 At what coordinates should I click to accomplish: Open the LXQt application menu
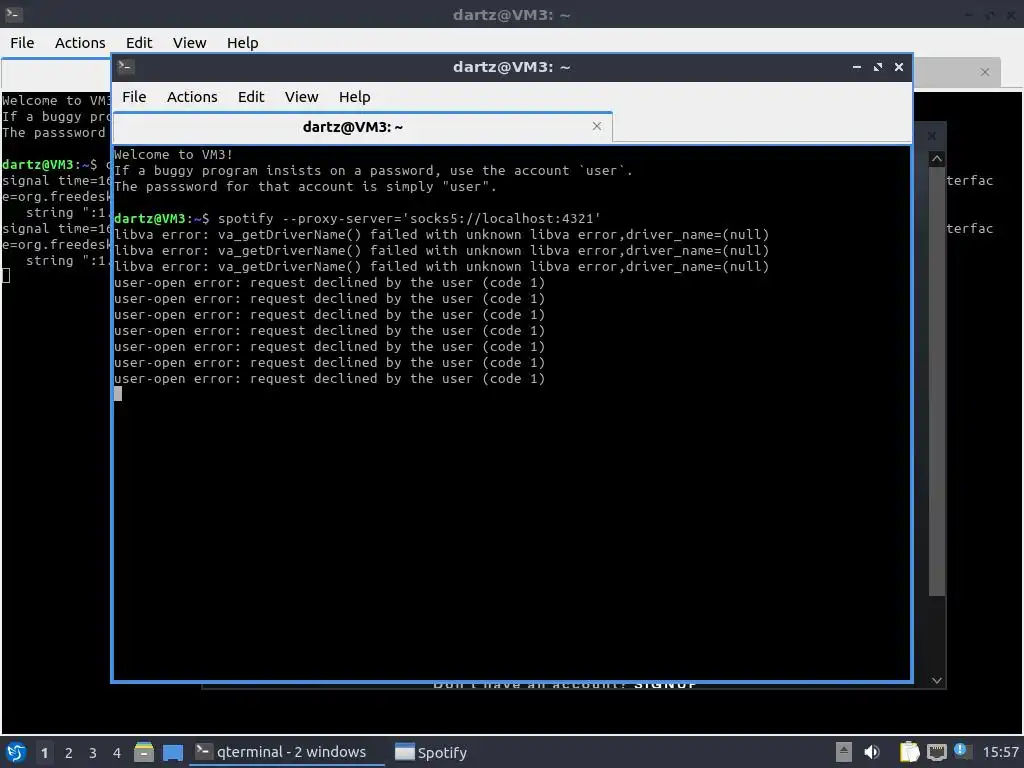click(x=16, y=752)
